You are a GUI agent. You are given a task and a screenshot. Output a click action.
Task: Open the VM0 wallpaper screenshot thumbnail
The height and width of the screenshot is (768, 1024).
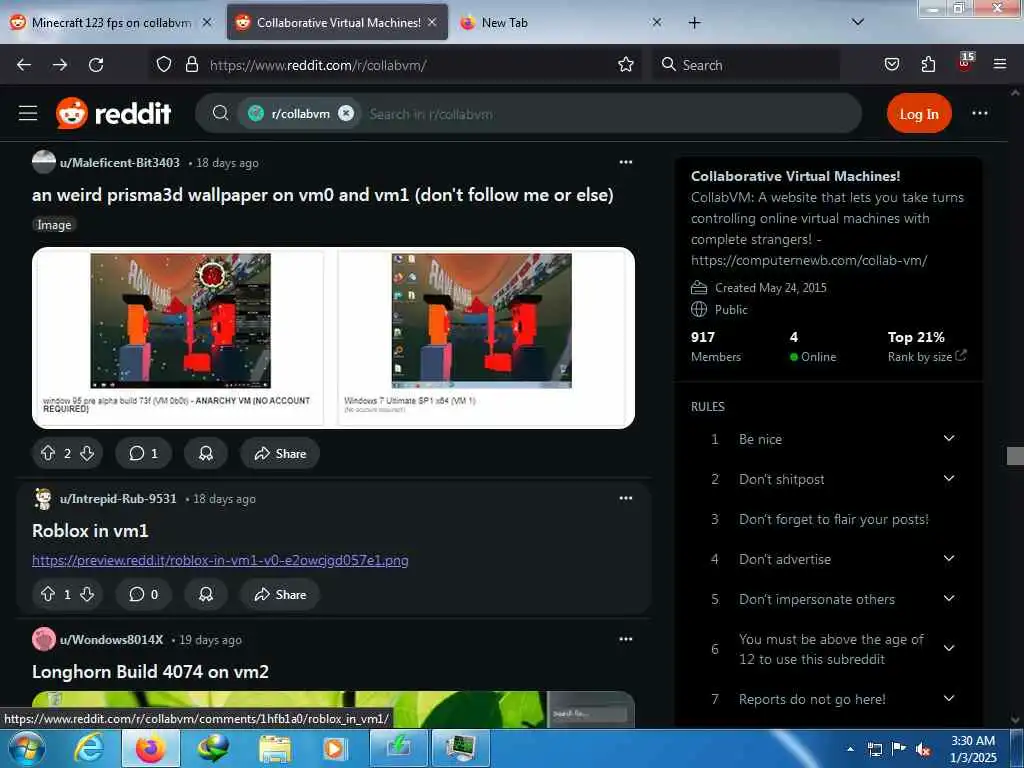[x=180, y=321]
